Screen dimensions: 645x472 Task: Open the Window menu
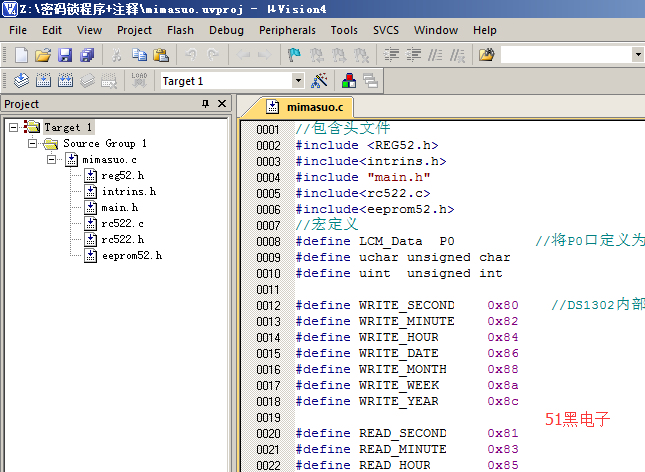(x=436, y=30)
